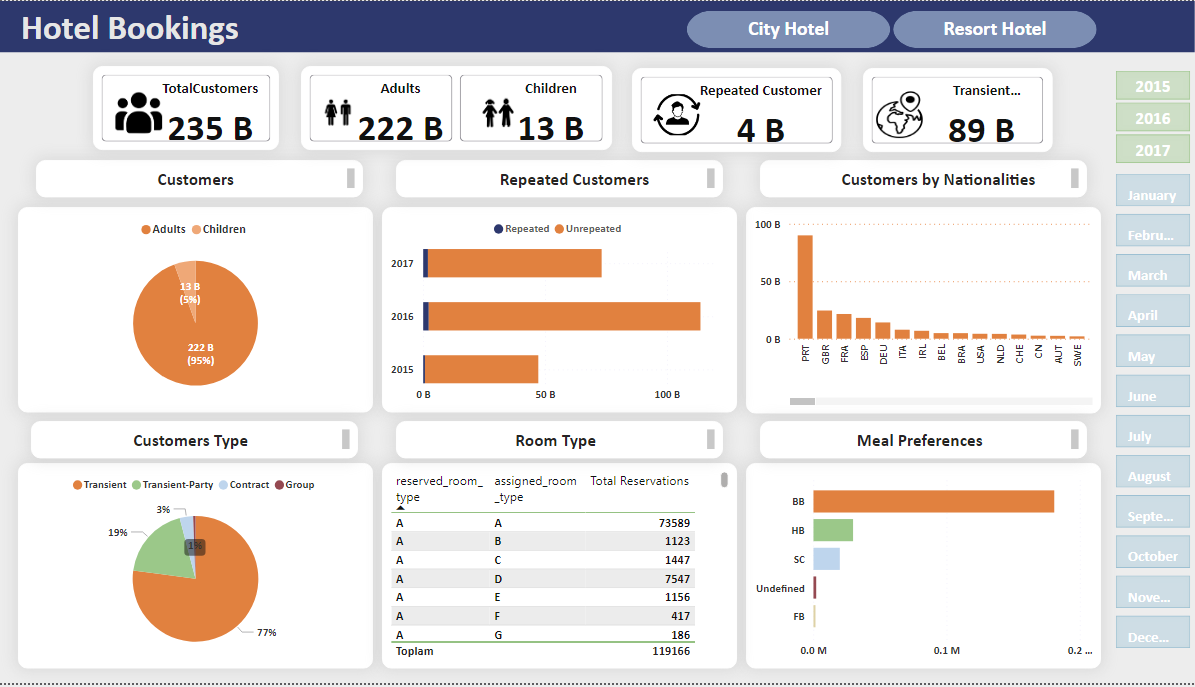
Task: Click Unrepeated legend color marker
Action: click(559, 229)
